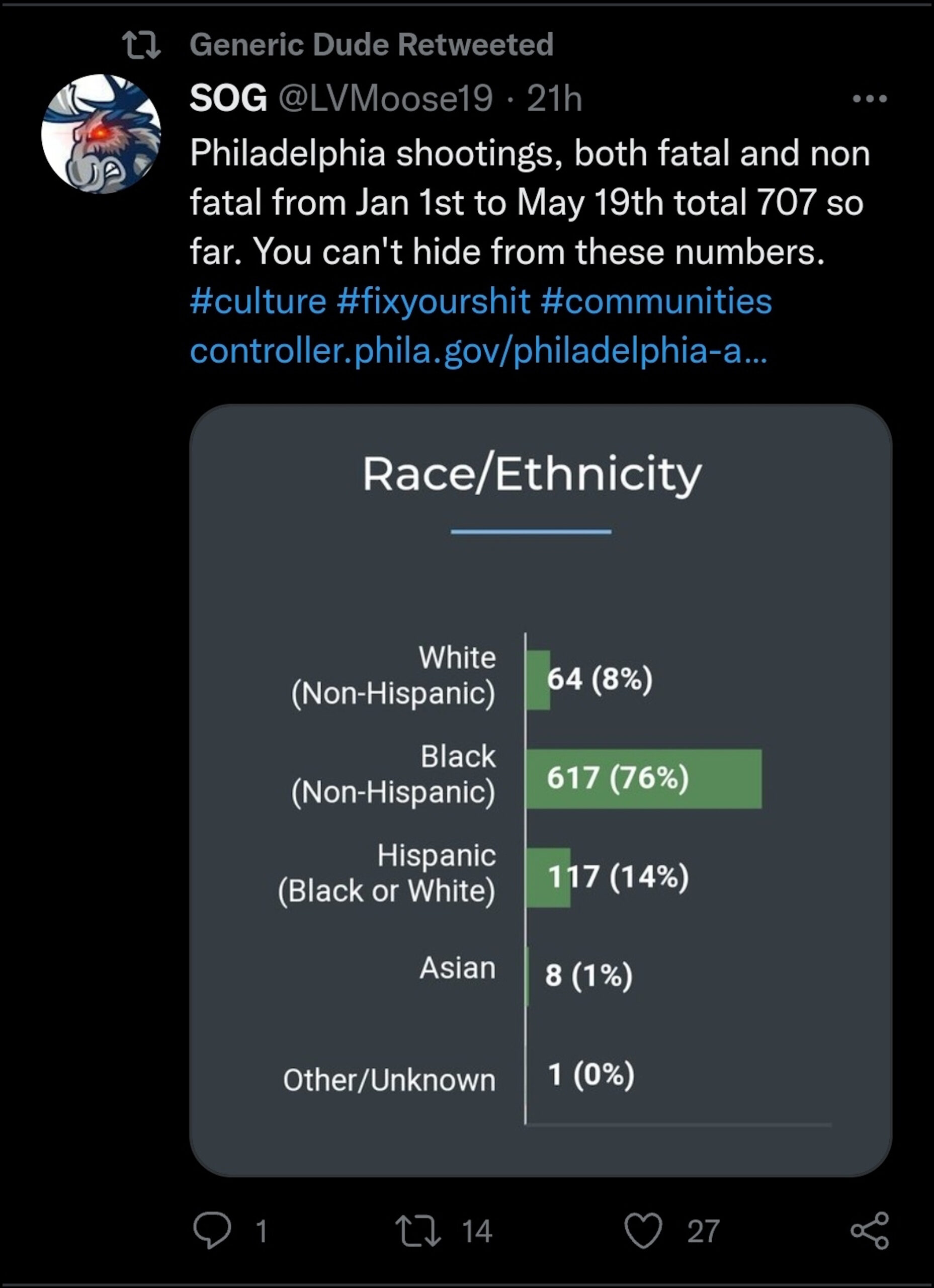This screenshot has height=1288, width=934.
Task: Open the three-dot more options menu
Action: 869,99
